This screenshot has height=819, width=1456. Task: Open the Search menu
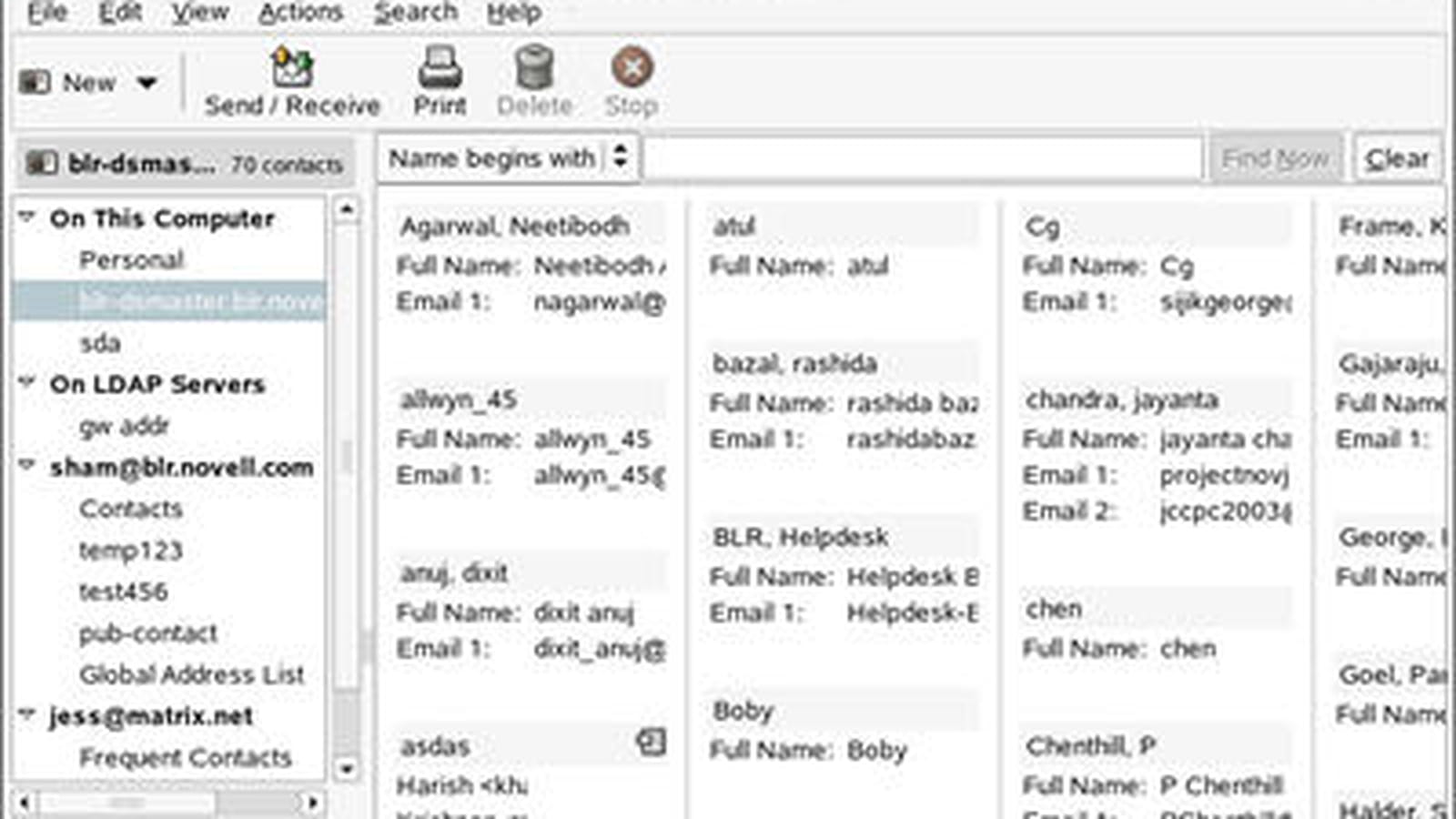[x=416, y=13]
